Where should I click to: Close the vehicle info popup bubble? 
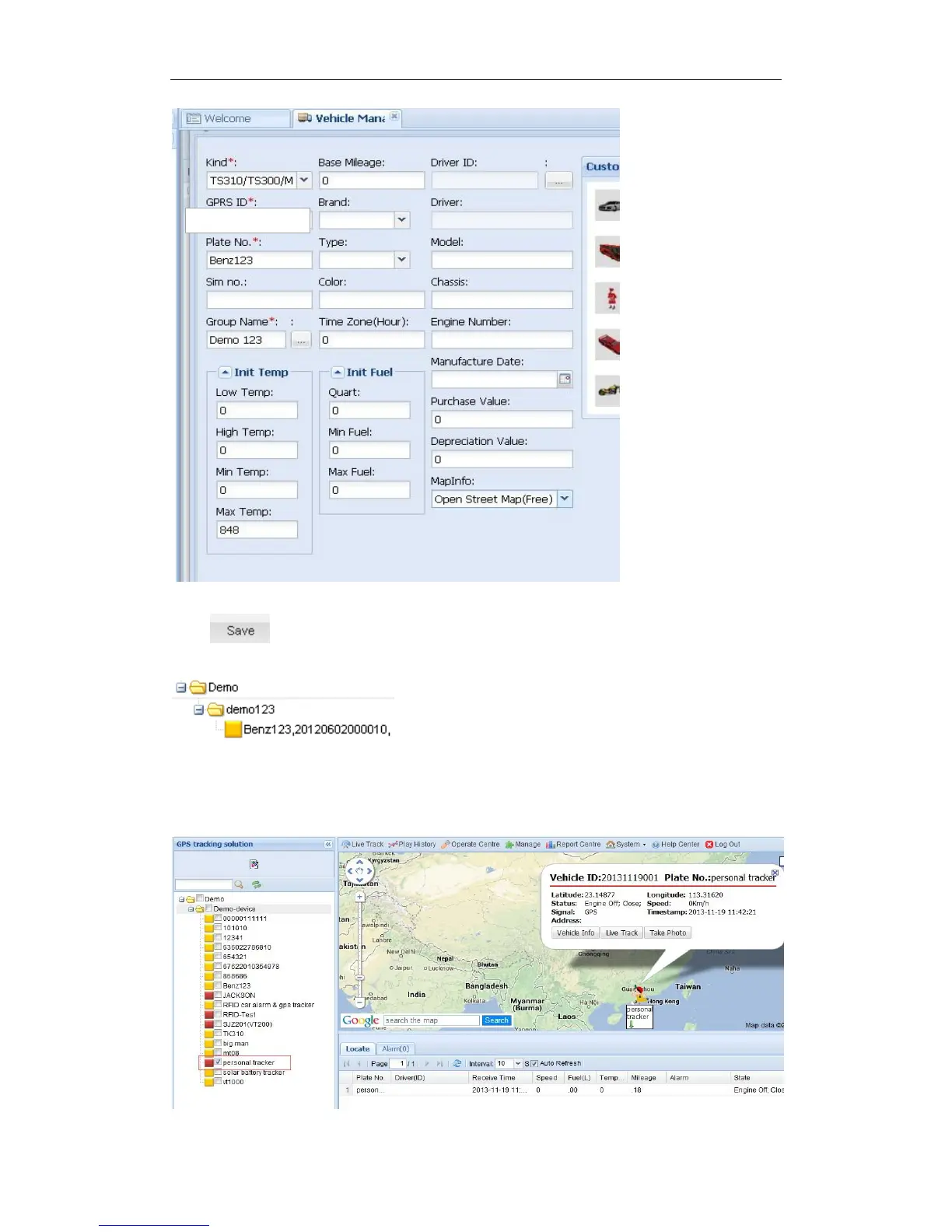tap(775, 873)
